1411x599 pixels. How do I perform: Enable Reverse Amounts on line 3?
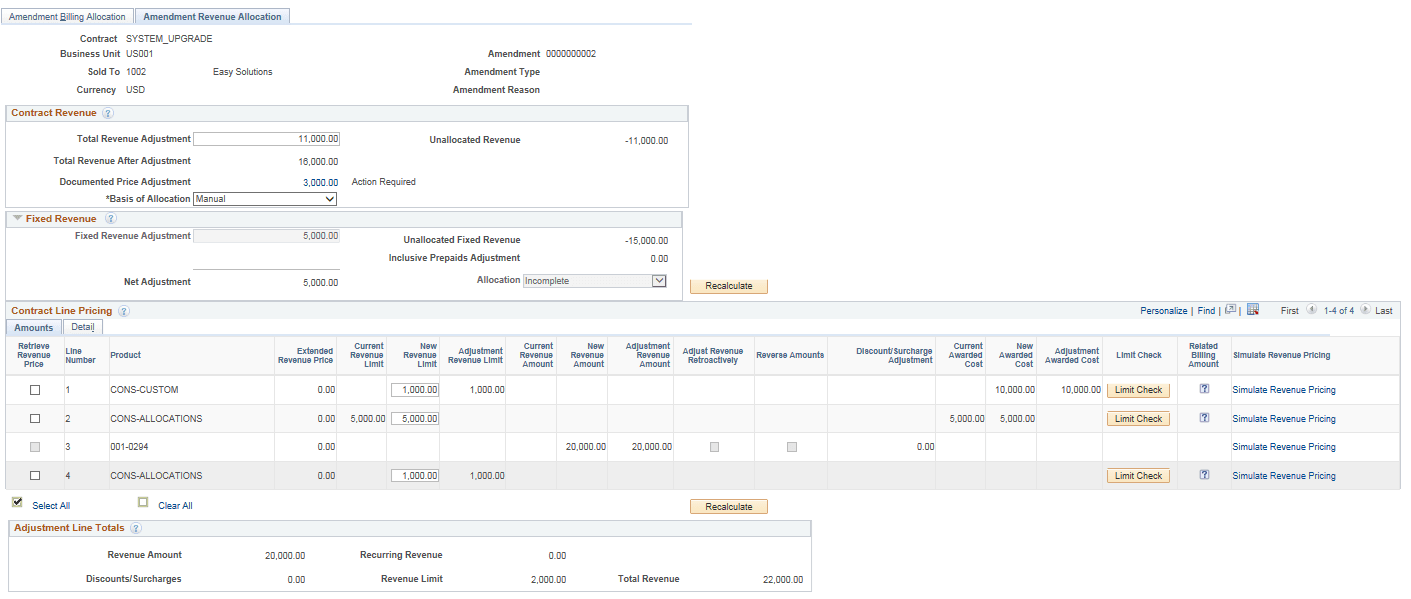[790, 447]
